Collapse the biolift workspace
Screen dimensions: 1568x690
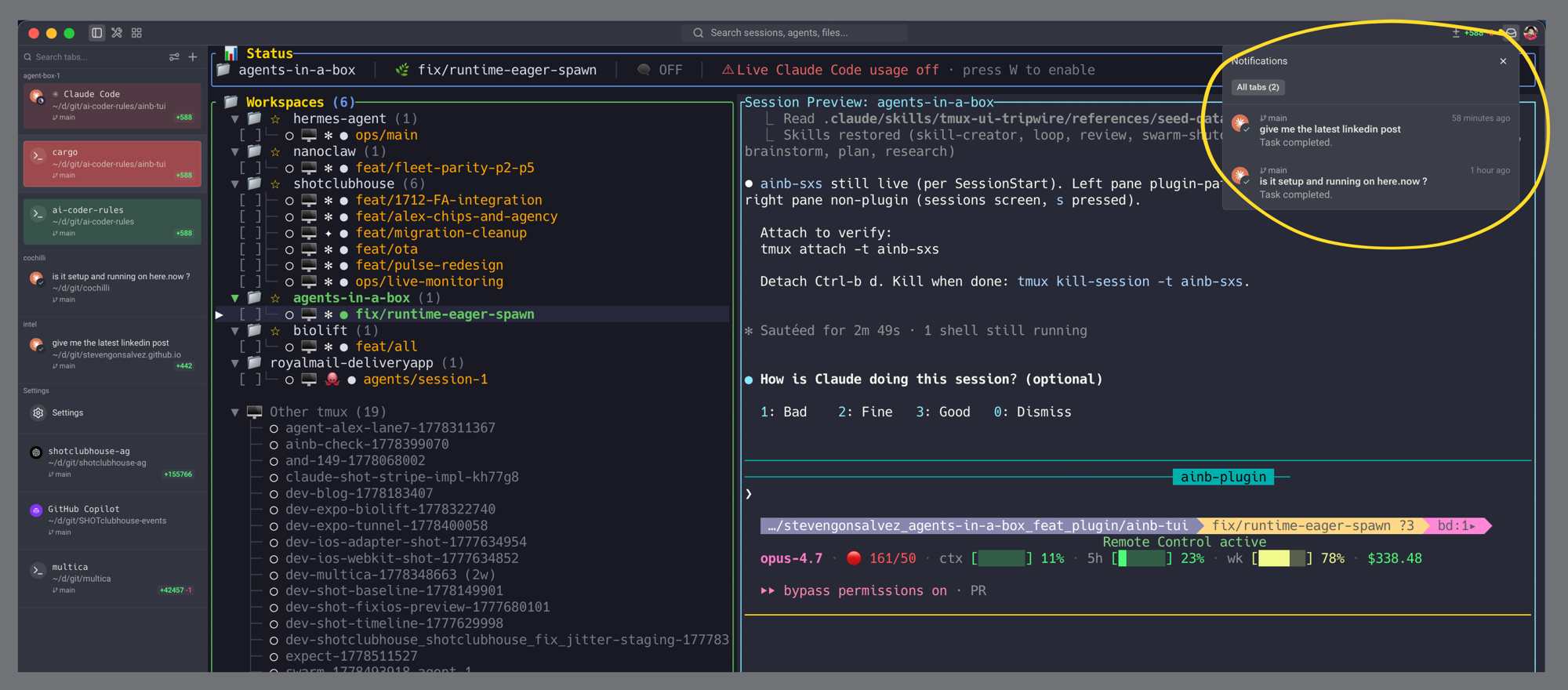(234, 331)
